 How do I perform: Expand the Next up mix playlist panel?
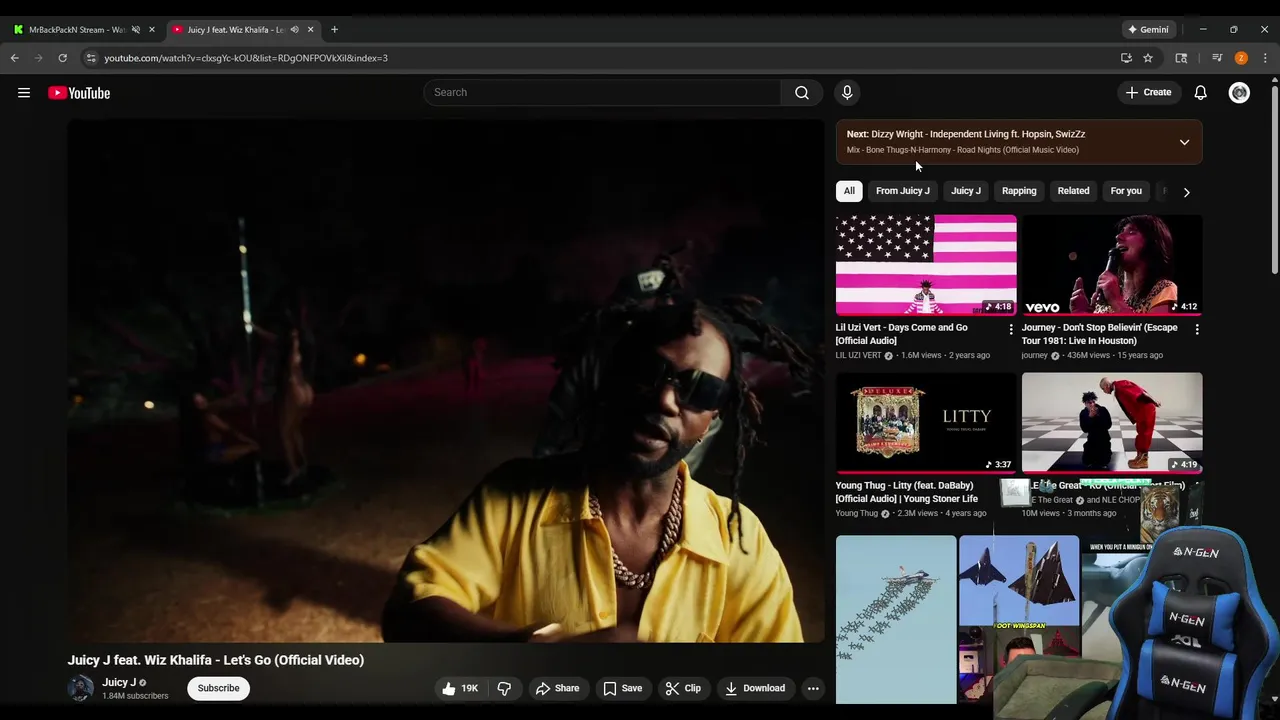pos(1184,142)
